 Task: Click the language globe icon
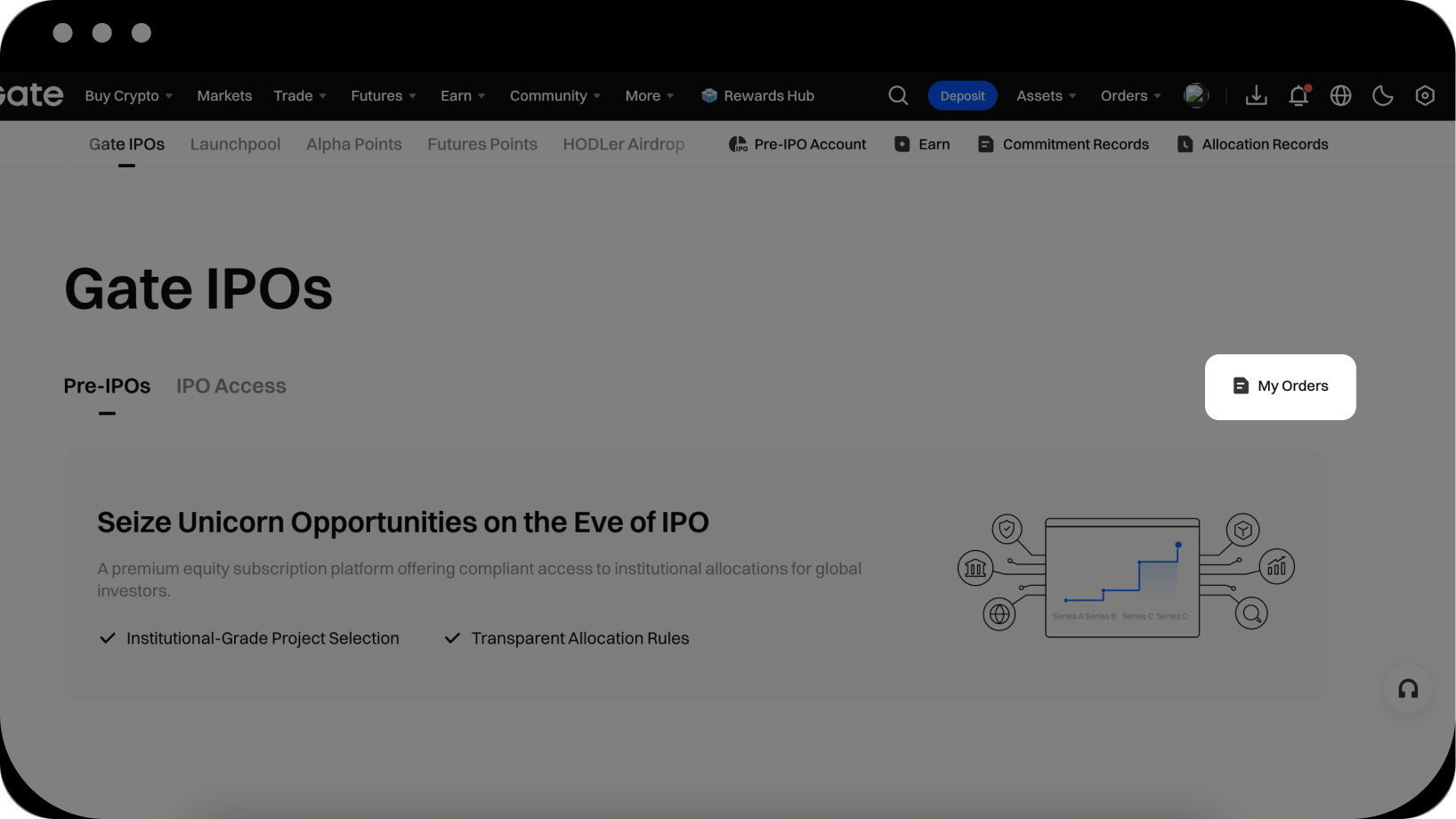pyautogui.click(x=1340, y=95)
